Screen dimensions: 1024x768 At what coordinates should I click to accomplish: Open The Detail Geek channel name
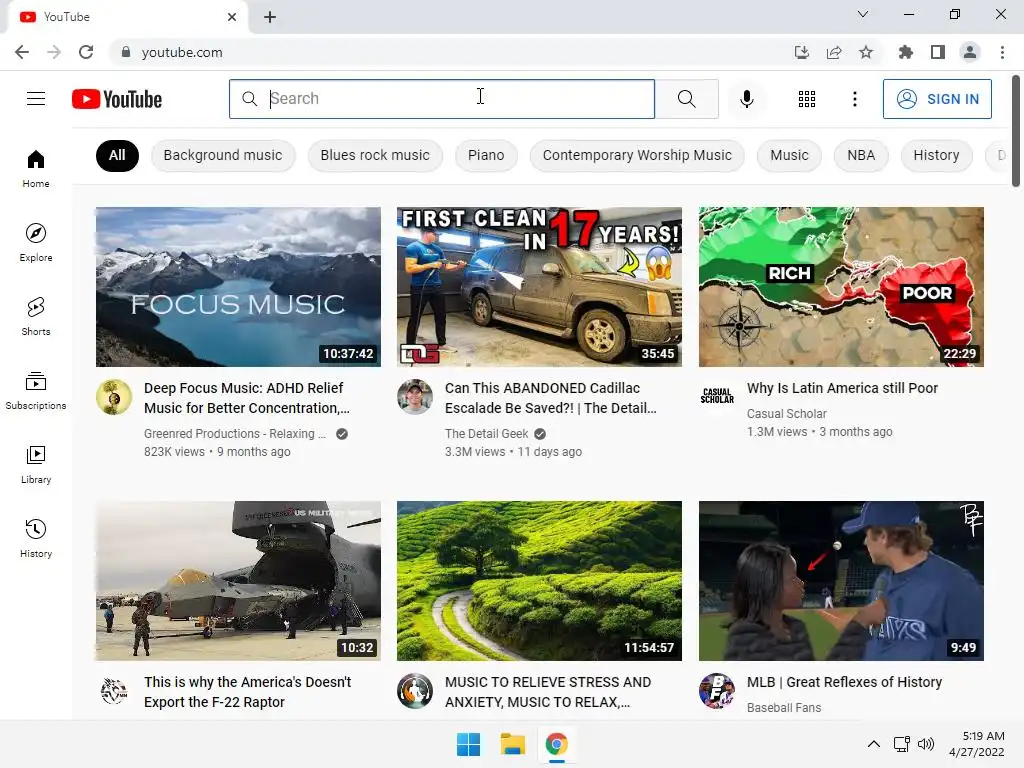pyautogui.click(x=487, y=434)
